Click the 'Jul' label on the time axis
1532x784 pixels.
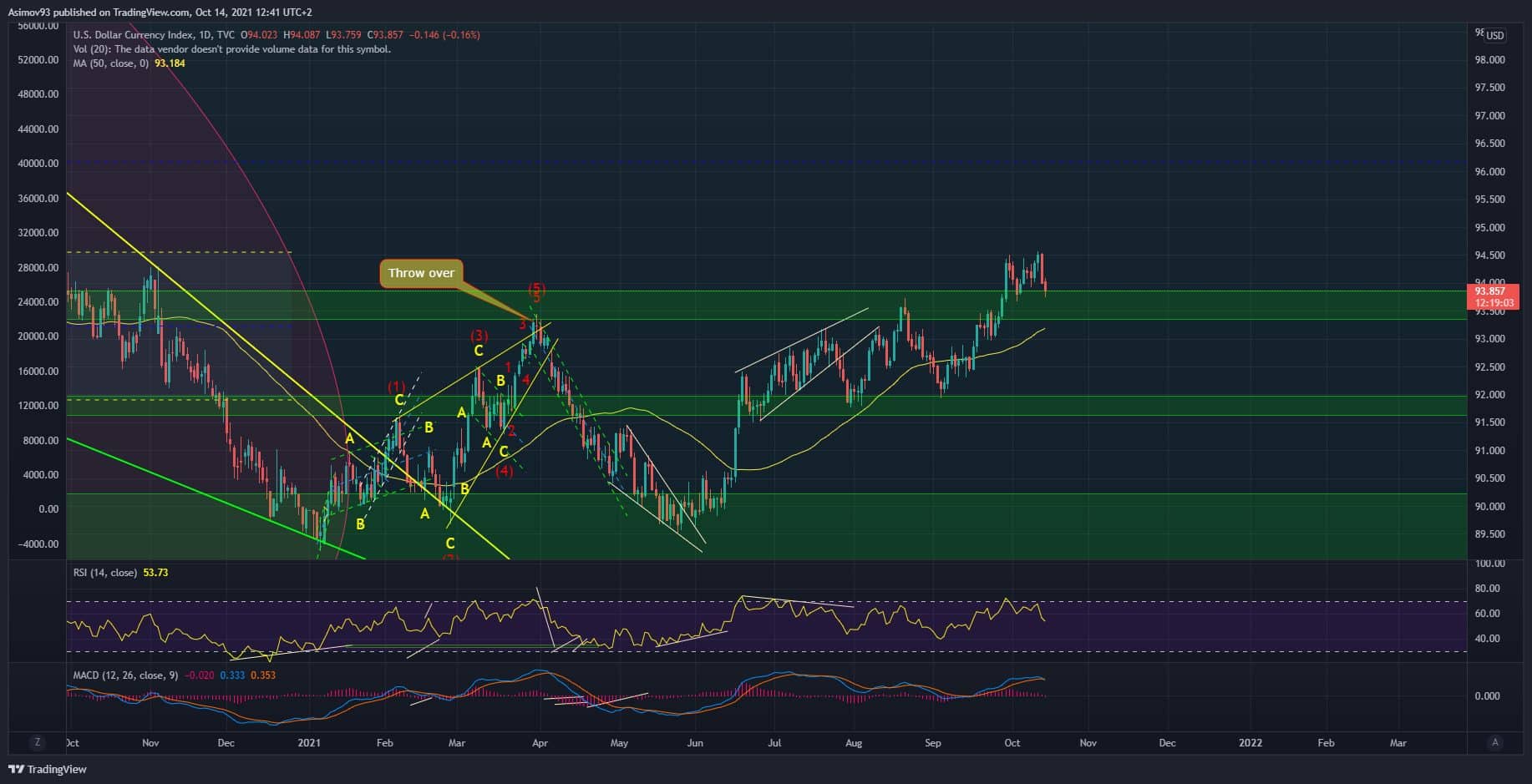774,743
